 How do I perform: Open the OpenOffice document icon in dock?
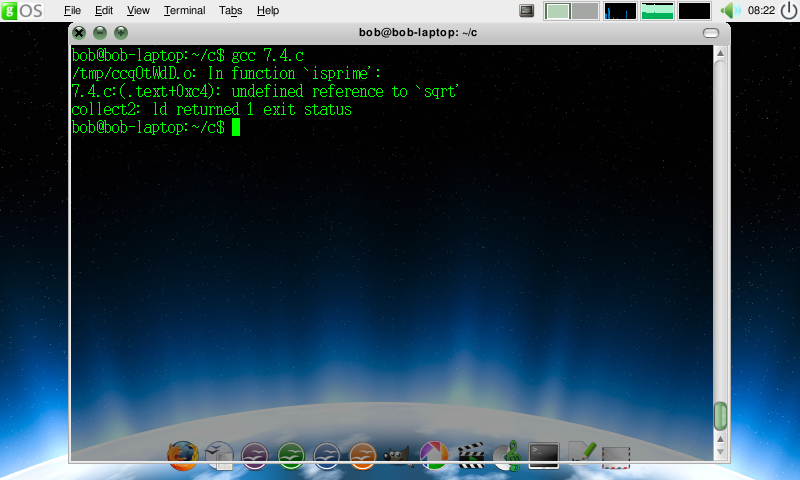click(x=219, y=456)
